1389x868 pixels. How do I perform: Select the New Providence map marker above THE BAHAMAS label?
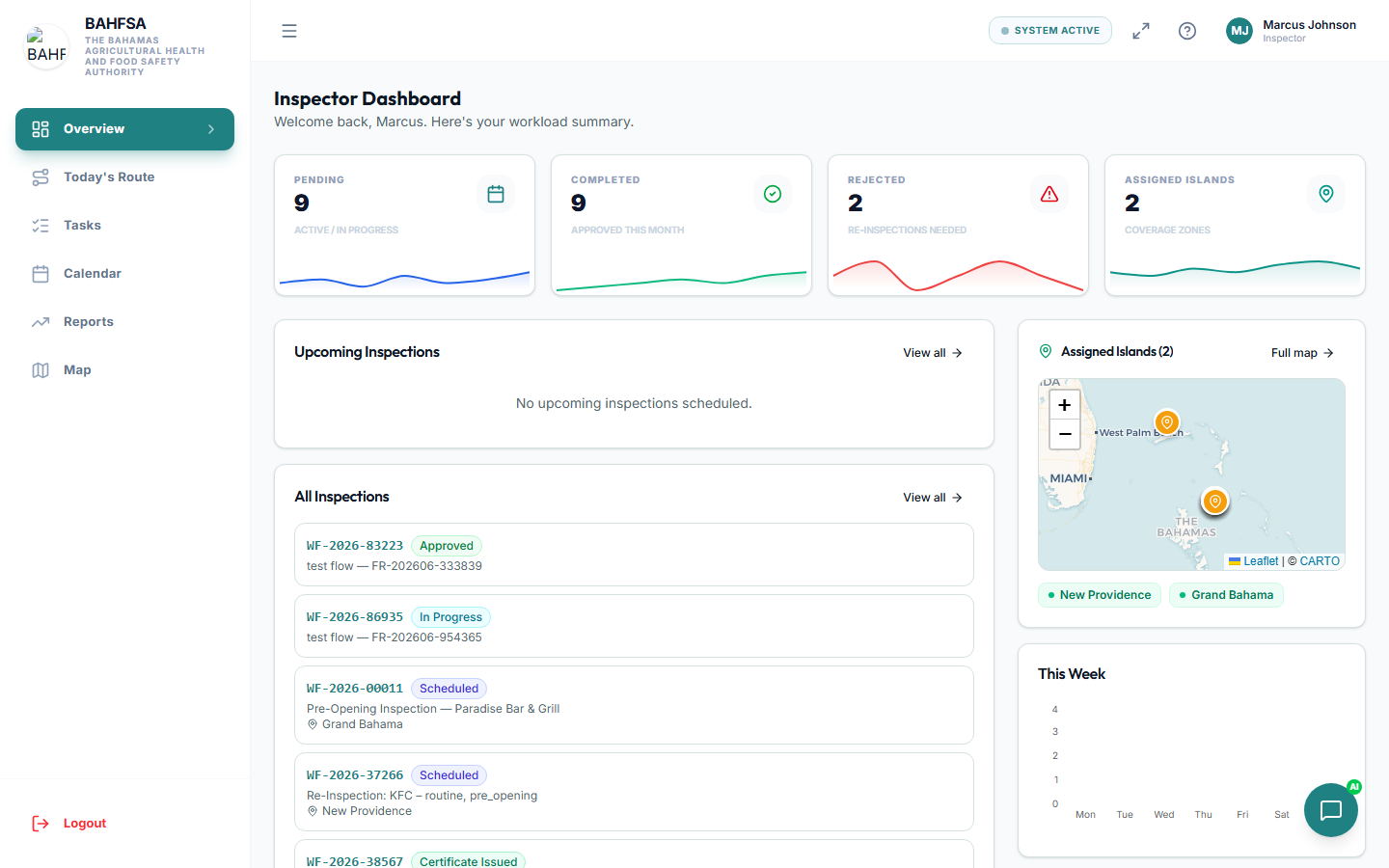[1215, 502]
